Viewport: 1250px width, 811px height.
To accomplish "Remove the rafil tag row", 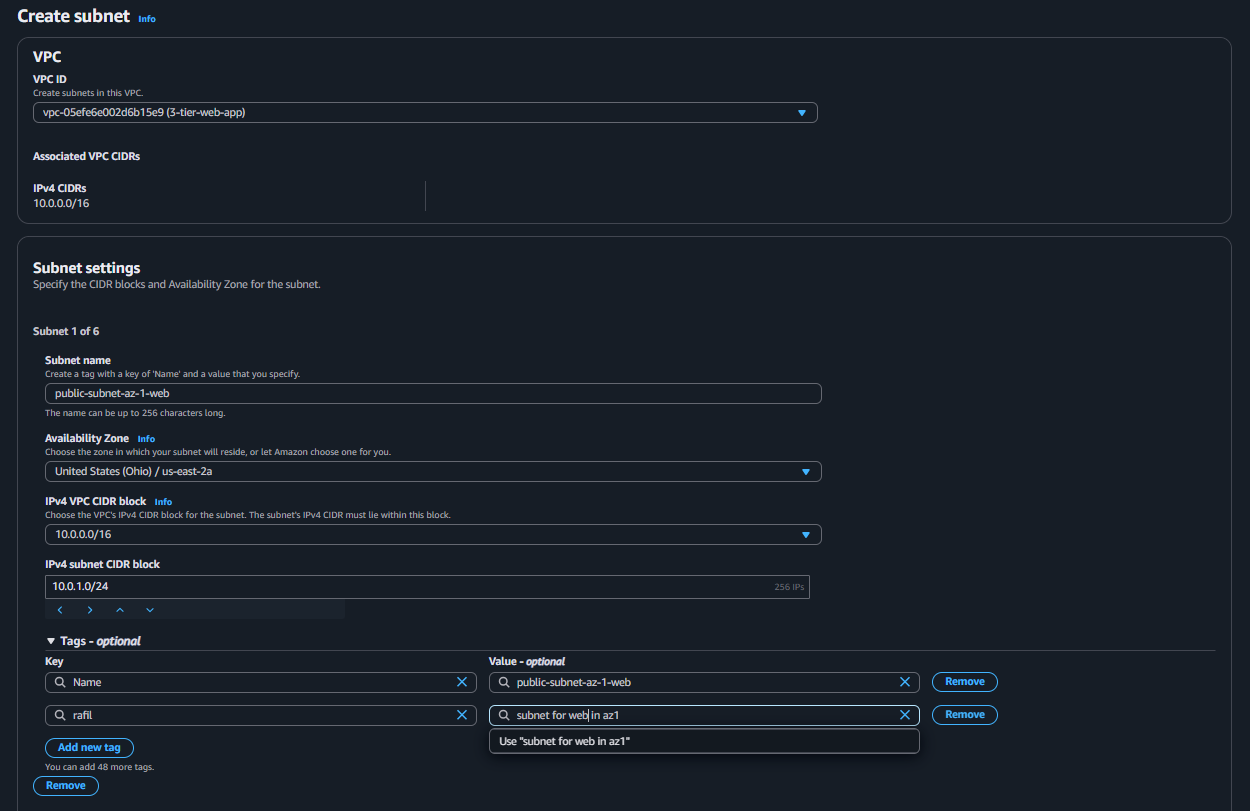I will tap(965, 715).
